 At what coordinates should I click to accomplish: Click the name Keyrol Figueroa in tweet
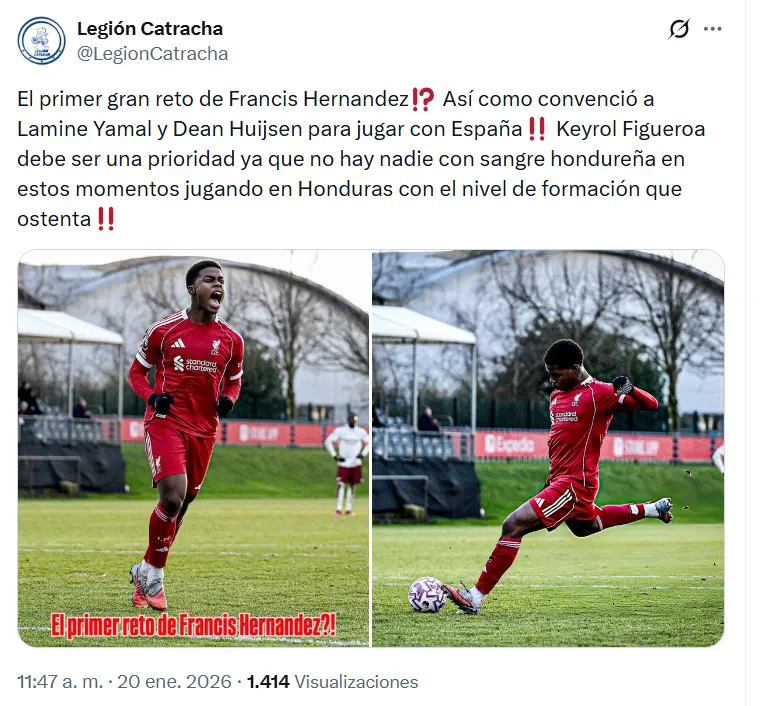pyautogui.click(x=630, y=129)
